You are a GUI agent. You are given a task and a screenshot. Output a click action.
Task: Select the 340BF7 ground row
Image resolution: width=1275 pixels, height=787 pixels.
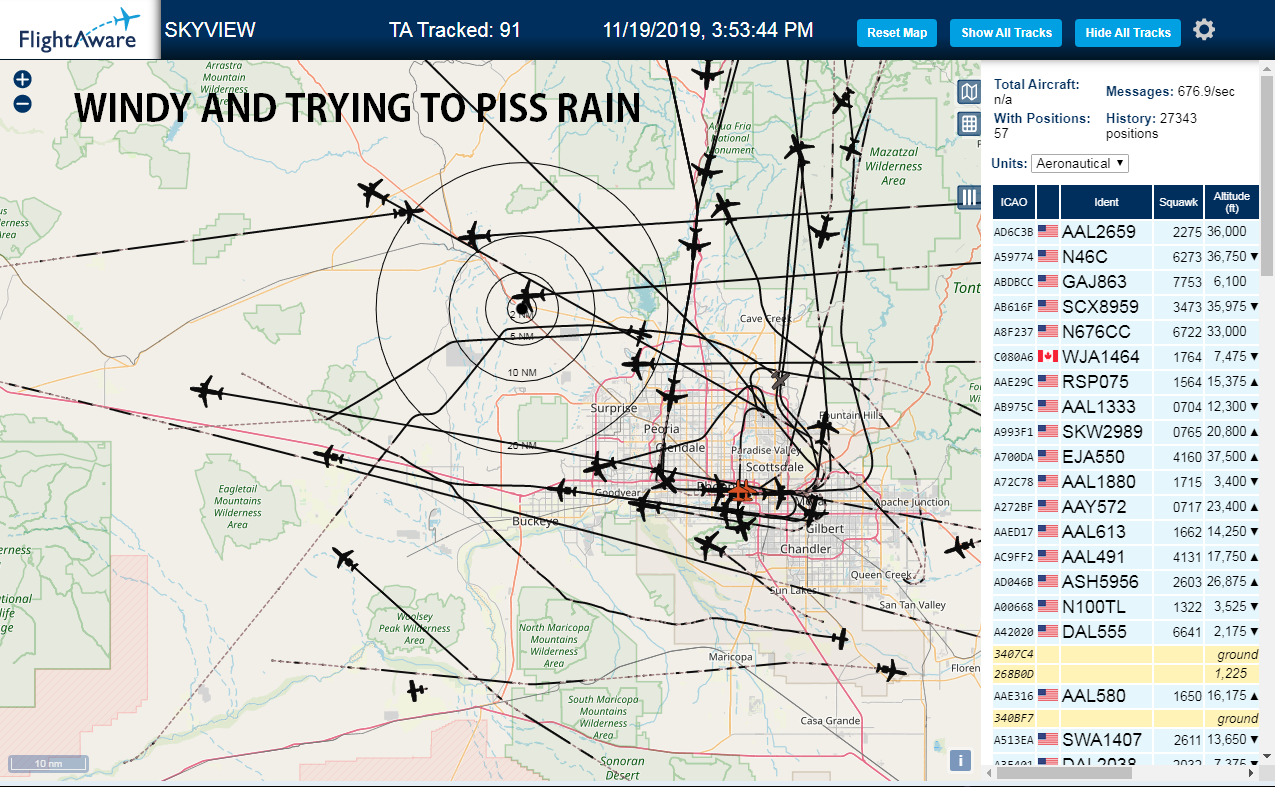click(1126, 718)
